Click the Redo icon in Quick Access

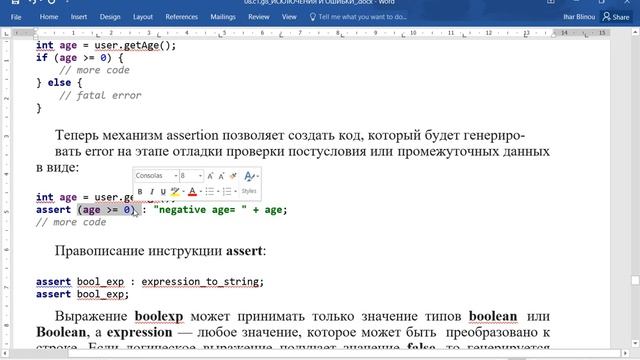coord(51,2)
